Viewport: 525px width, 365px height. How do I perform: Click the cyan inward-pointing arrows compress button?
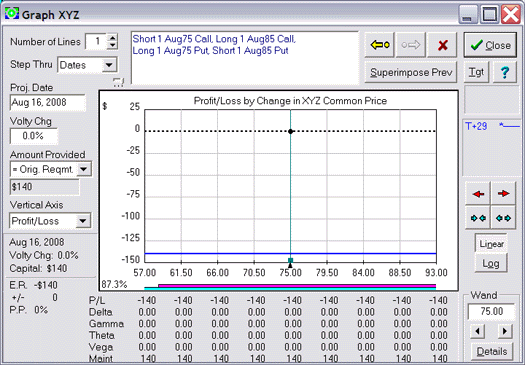coord(478,218)
